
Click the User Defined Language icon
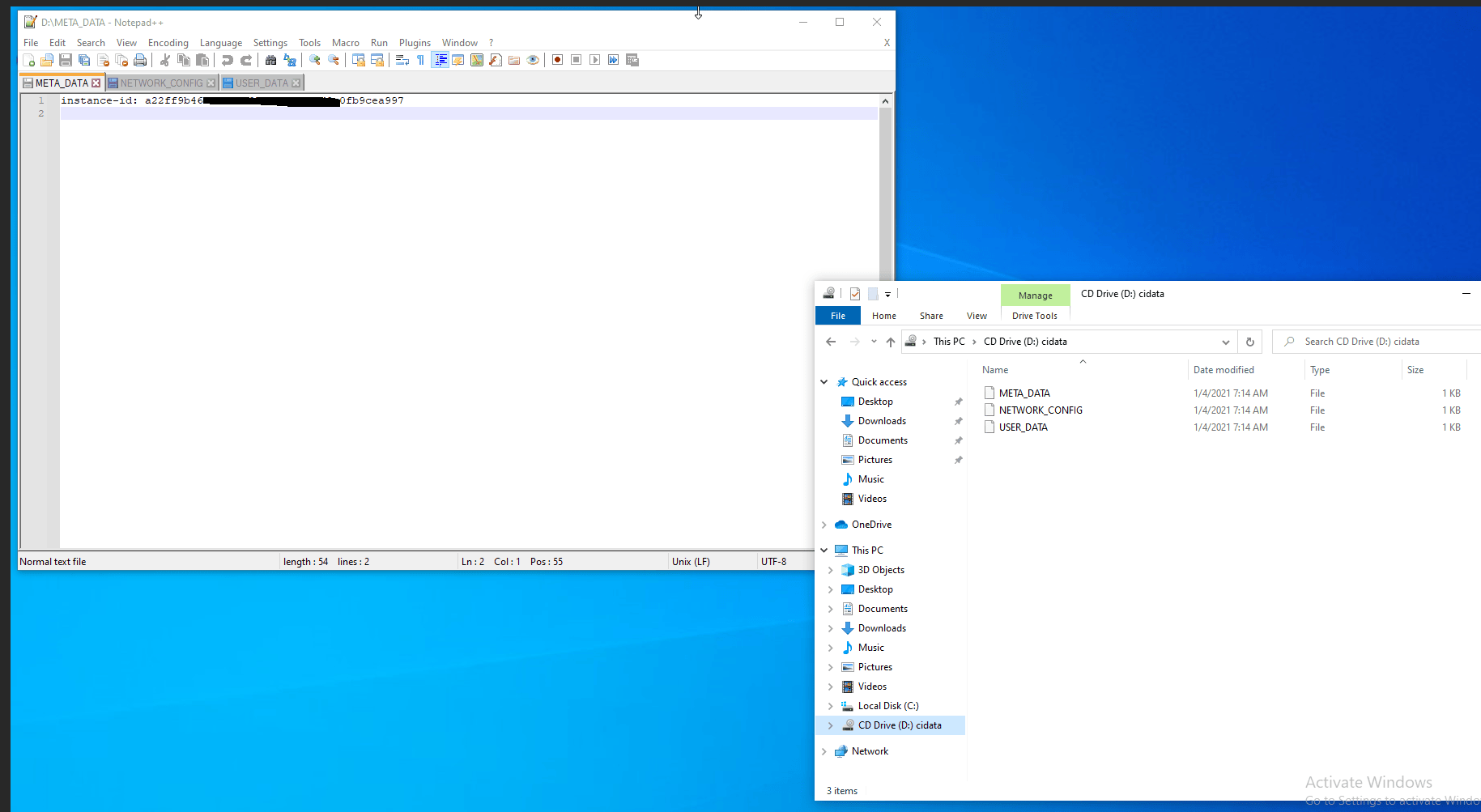(x=458, y=60)
